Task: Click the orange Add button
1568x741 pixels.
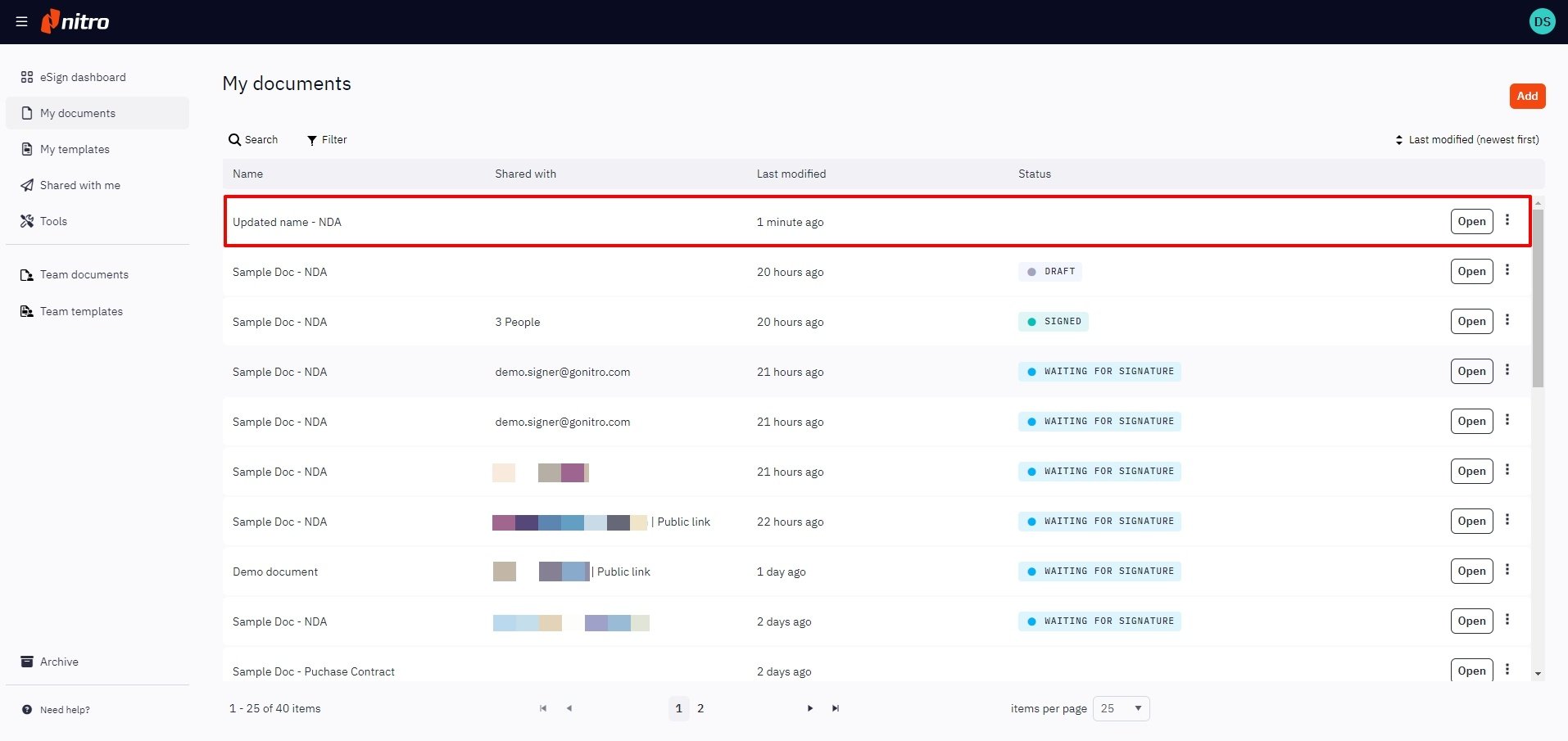Action: [x=1526, y=96]
